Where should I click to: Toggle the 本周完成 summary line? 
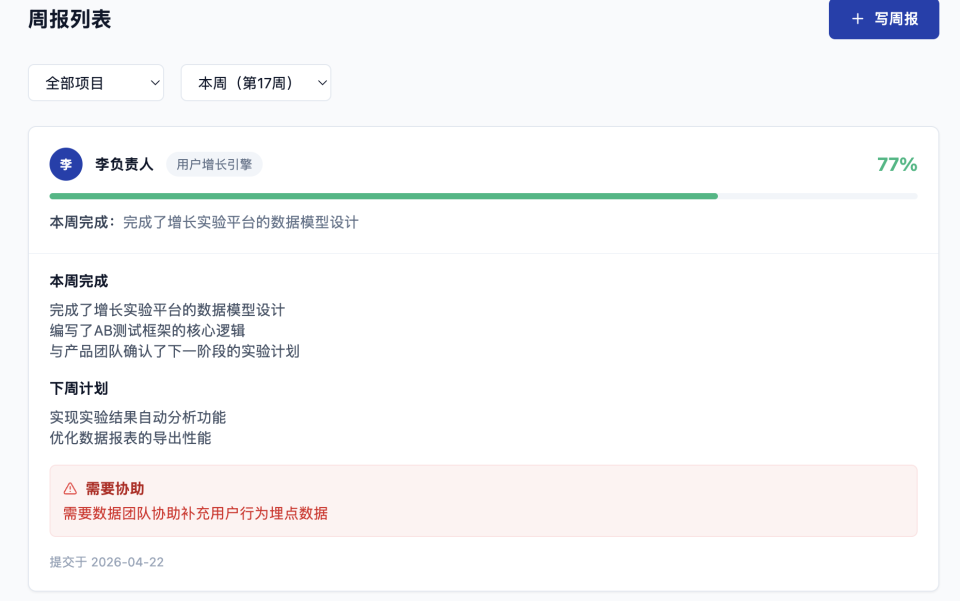click(200, 222)
